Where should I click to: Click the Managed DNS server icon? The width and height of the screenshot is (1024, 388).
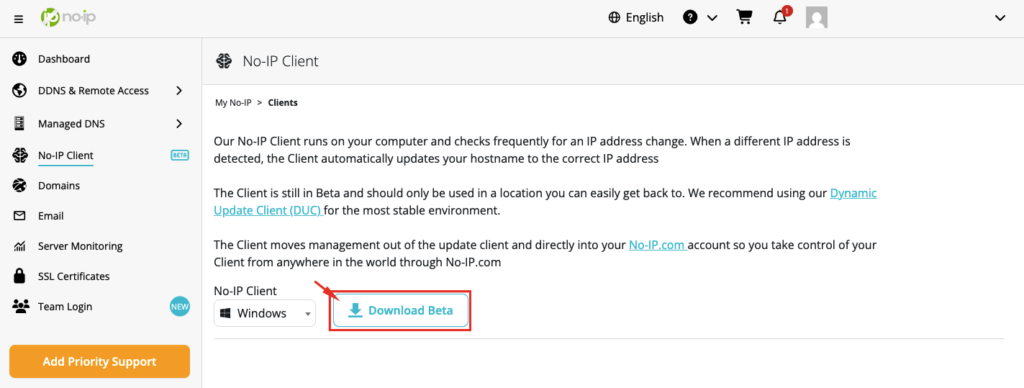pos(20,123)
